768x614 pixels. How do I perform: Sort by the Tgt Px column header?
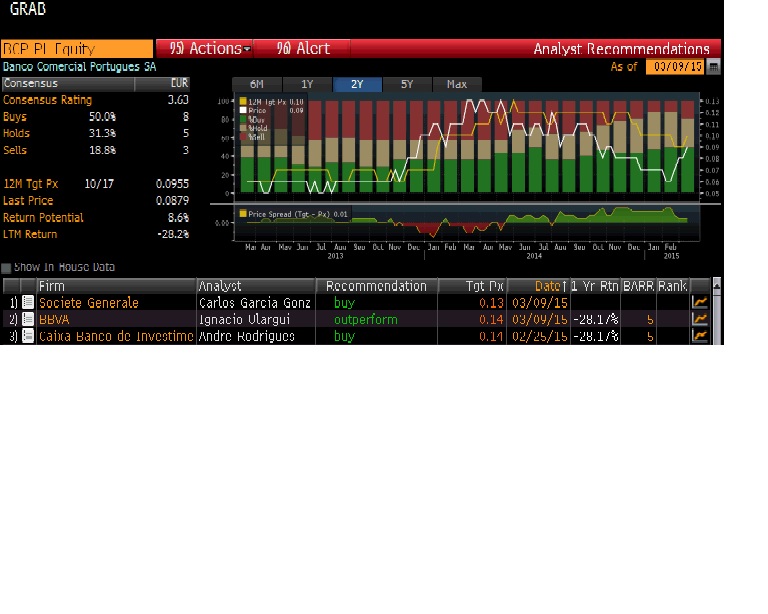472,286
